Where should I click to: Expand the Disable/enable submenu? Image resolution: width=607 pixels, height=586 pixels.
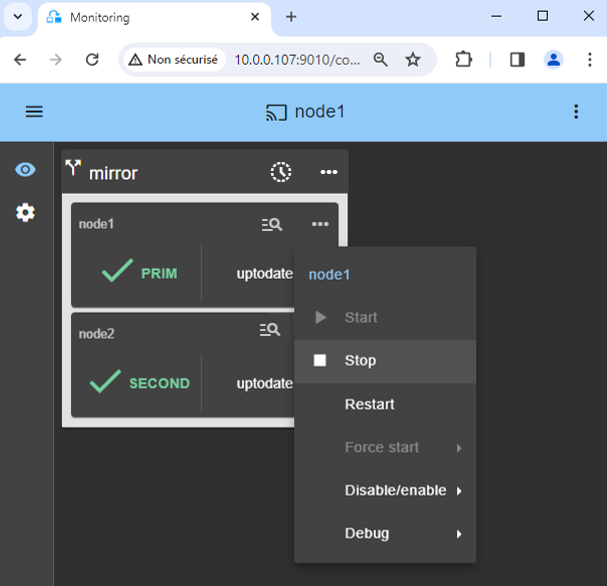(395, 490)
